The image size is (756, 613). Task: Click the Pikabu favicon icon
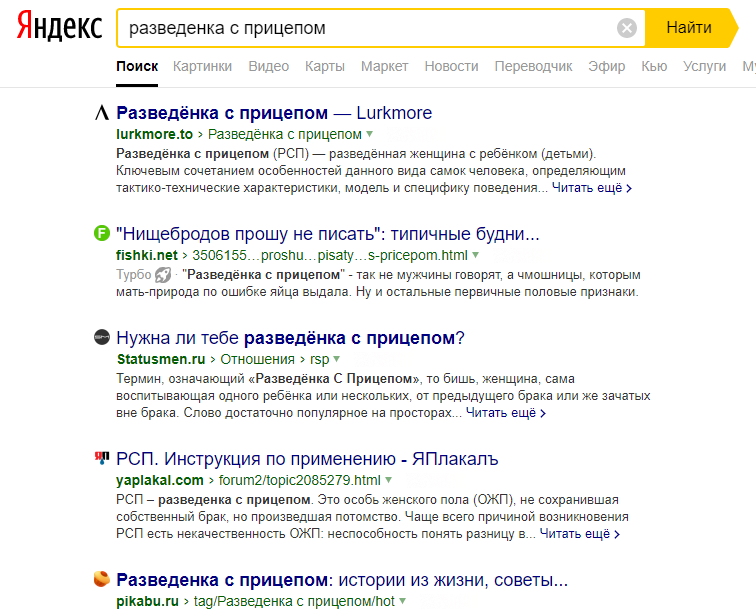click(x=102, y=579)
